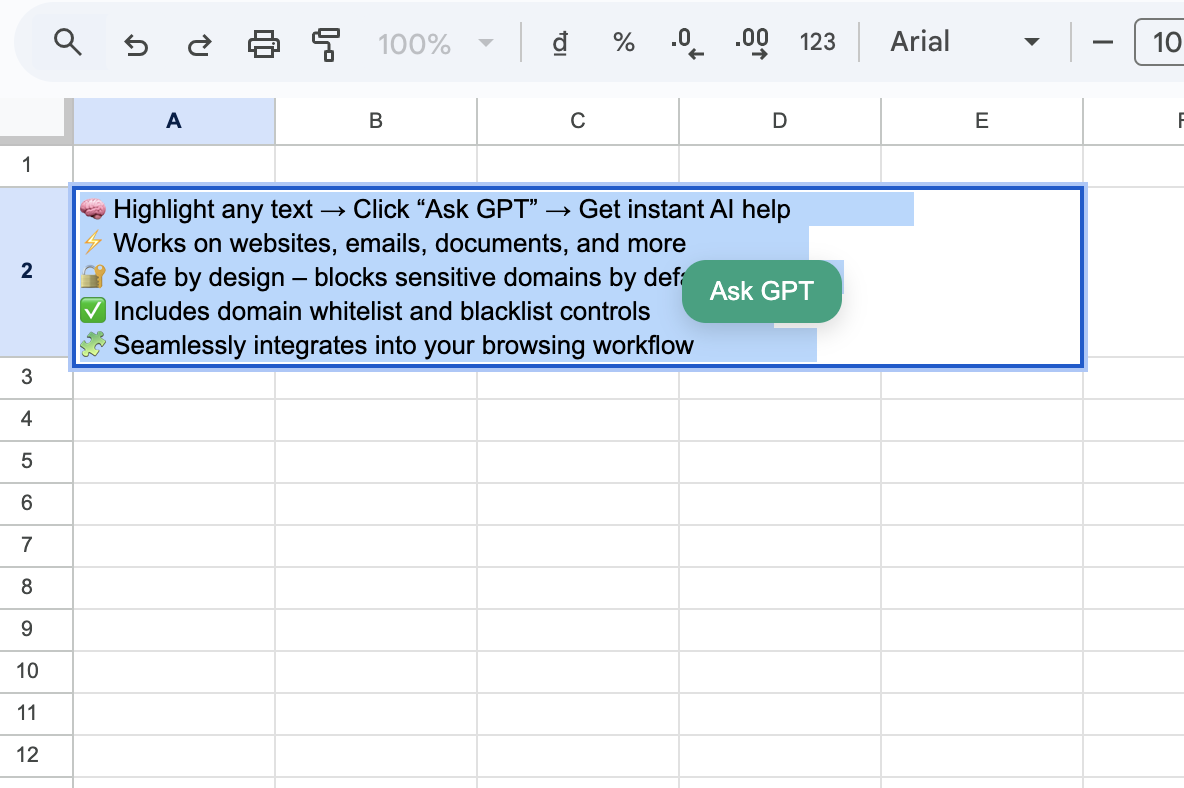This screenshot has width=1184, height=788.
Task: Select row 3 header
Action: (35, 377)
